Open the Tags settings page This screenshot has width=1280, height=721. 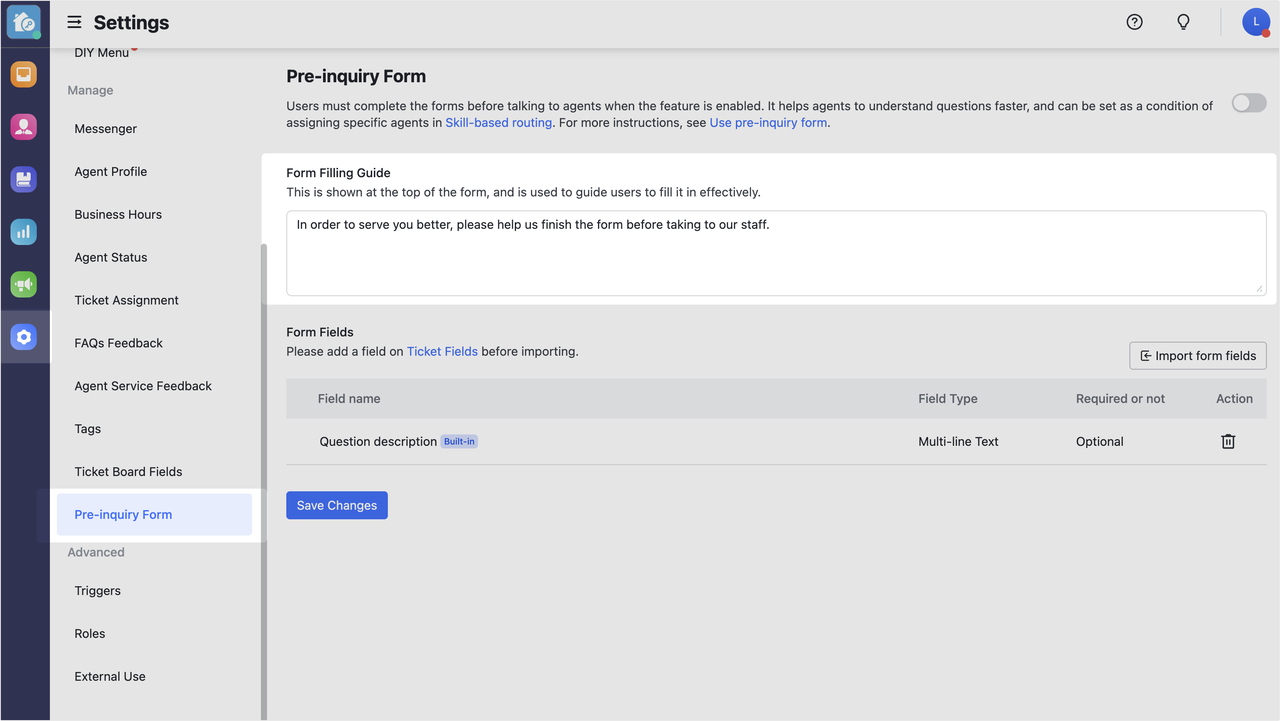click(x=88, y=430)
